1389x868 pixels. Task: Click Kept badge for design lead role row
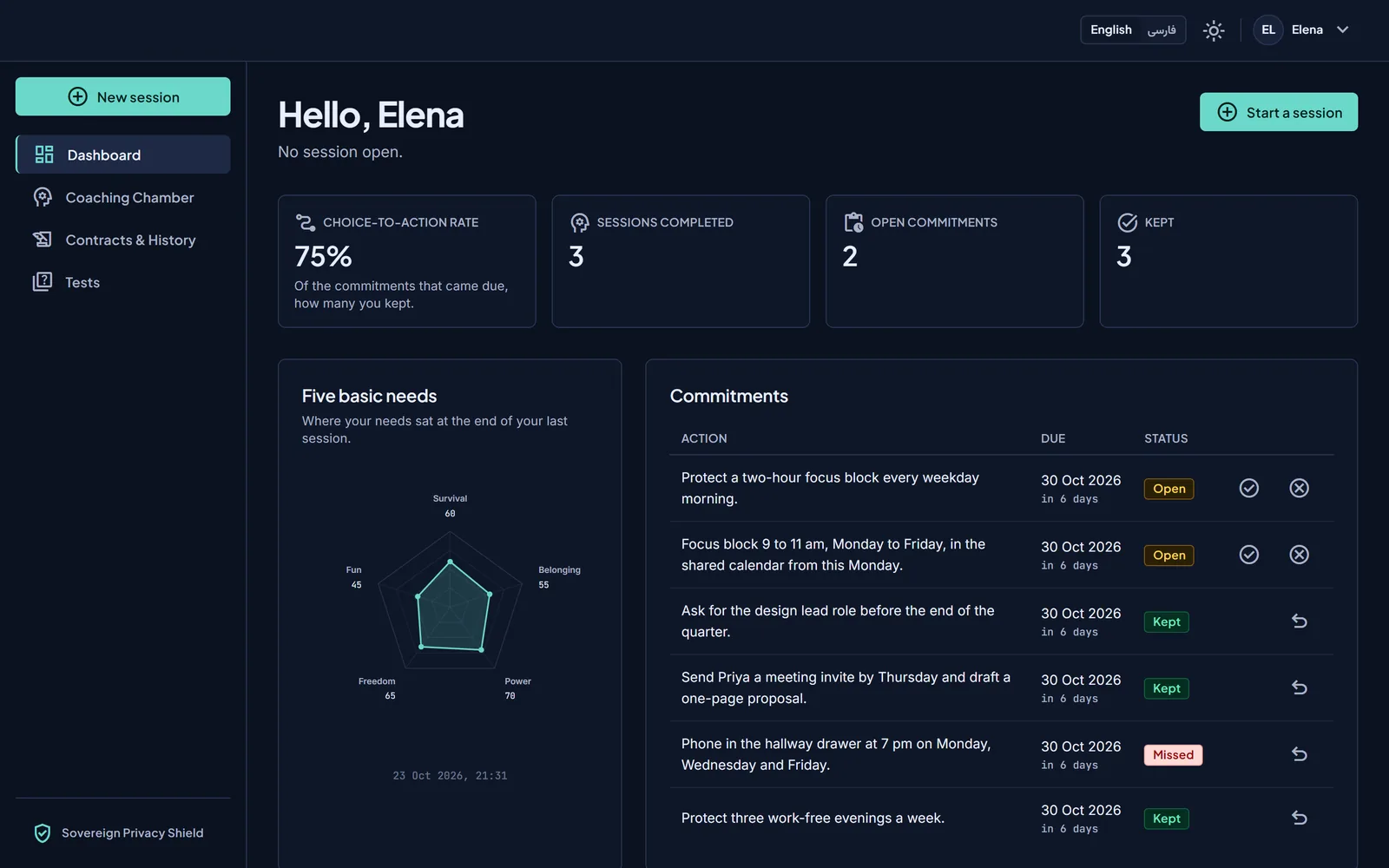pos(1166,621)
